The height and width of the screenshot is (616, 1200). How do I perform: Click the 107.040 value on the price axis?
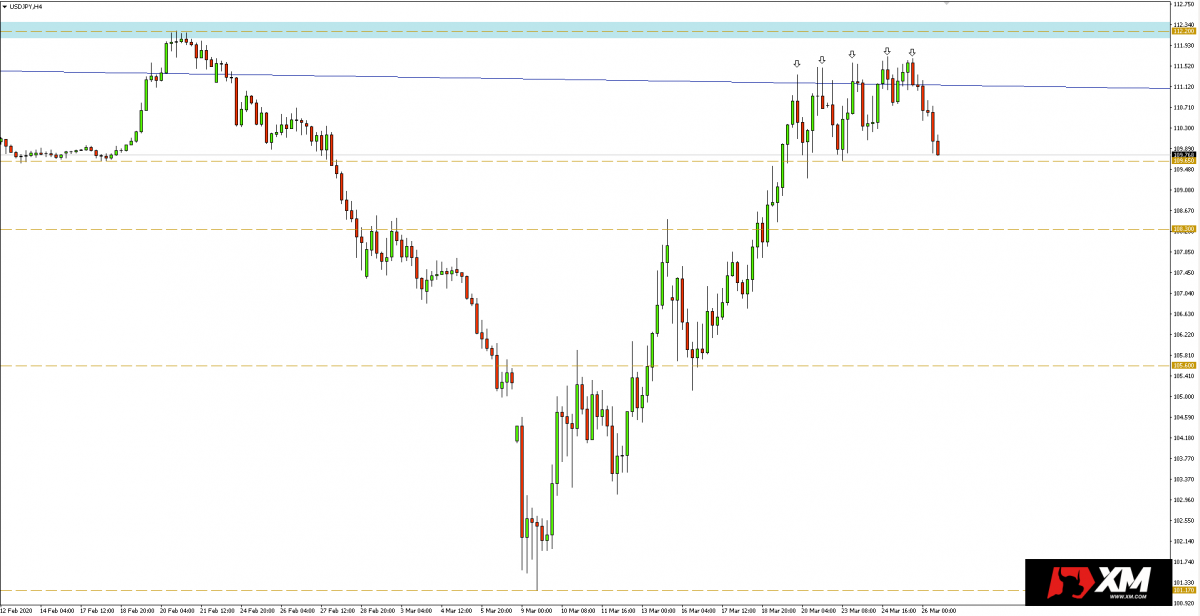pyautogui.click(x=1185, y=293)
